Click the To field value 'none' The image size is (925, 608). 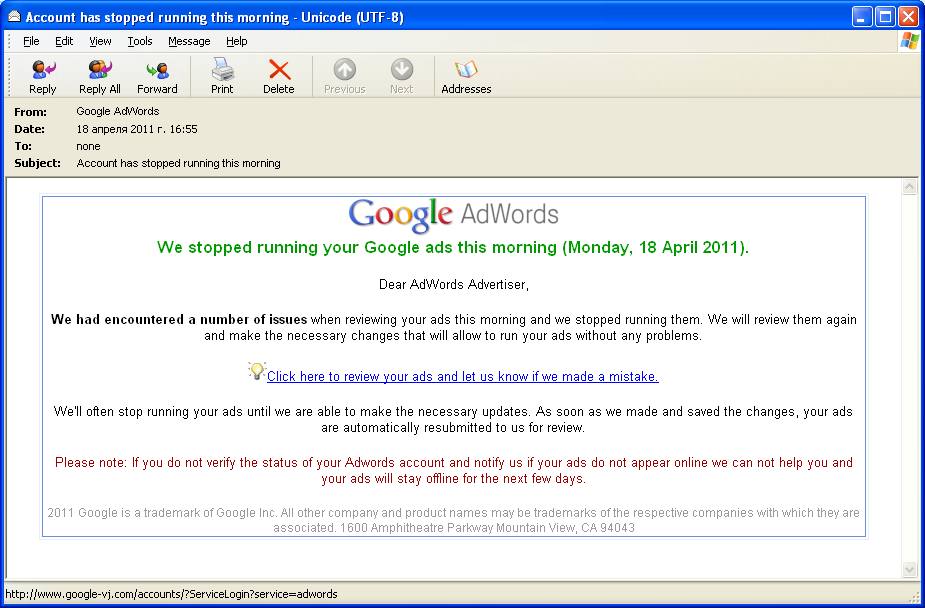click(x=88, y=146)
